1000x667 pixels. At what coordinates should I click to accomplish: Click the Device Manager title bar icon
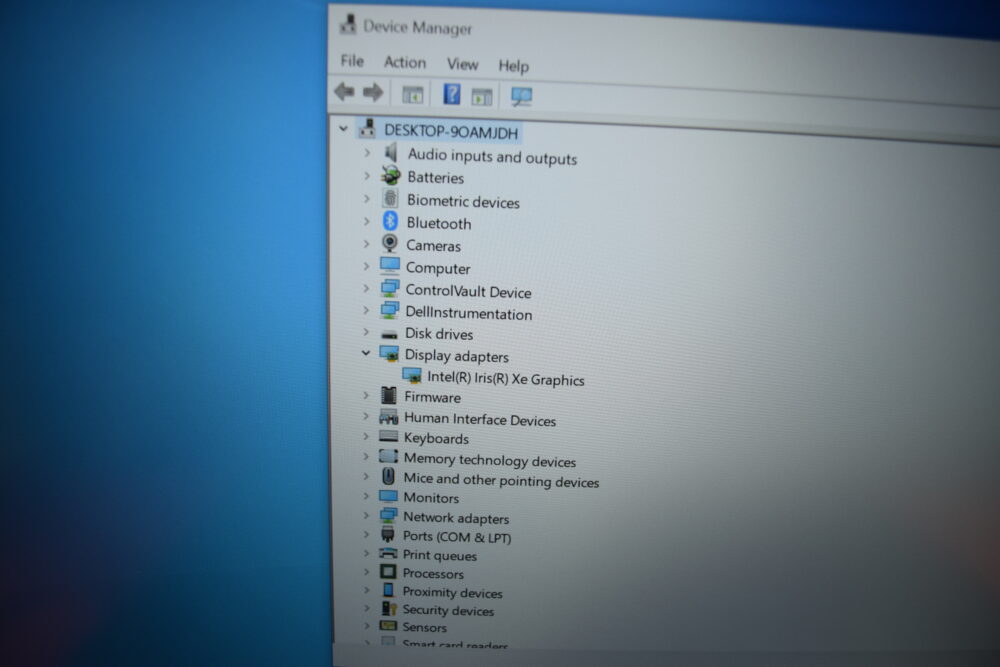348,24
